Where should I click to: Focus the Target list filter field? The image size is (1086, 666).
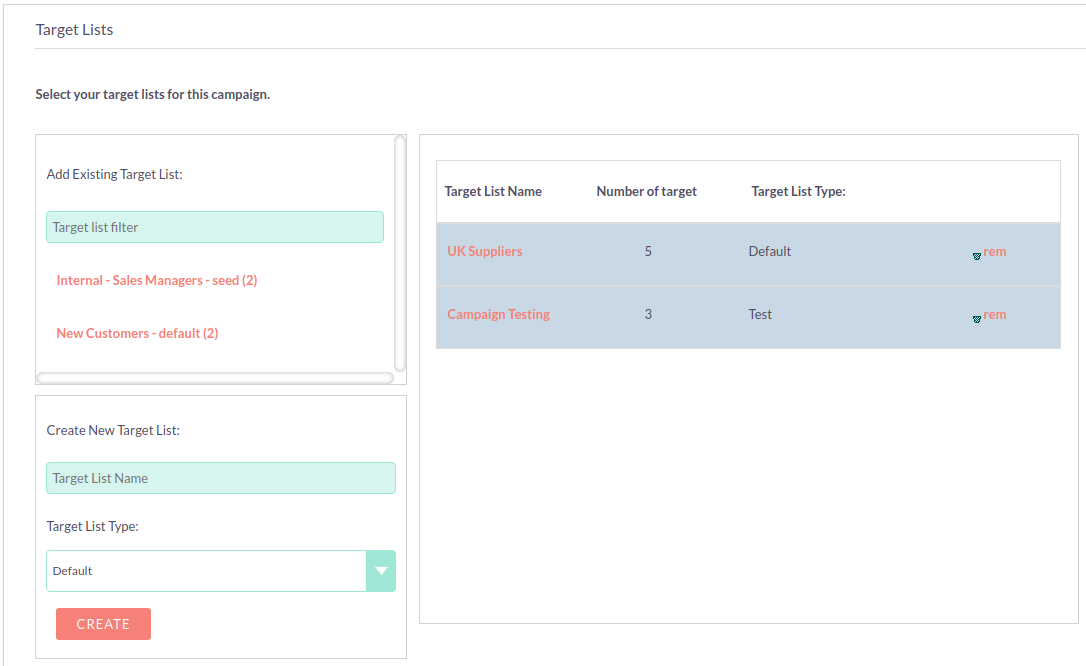coord(214,227)
